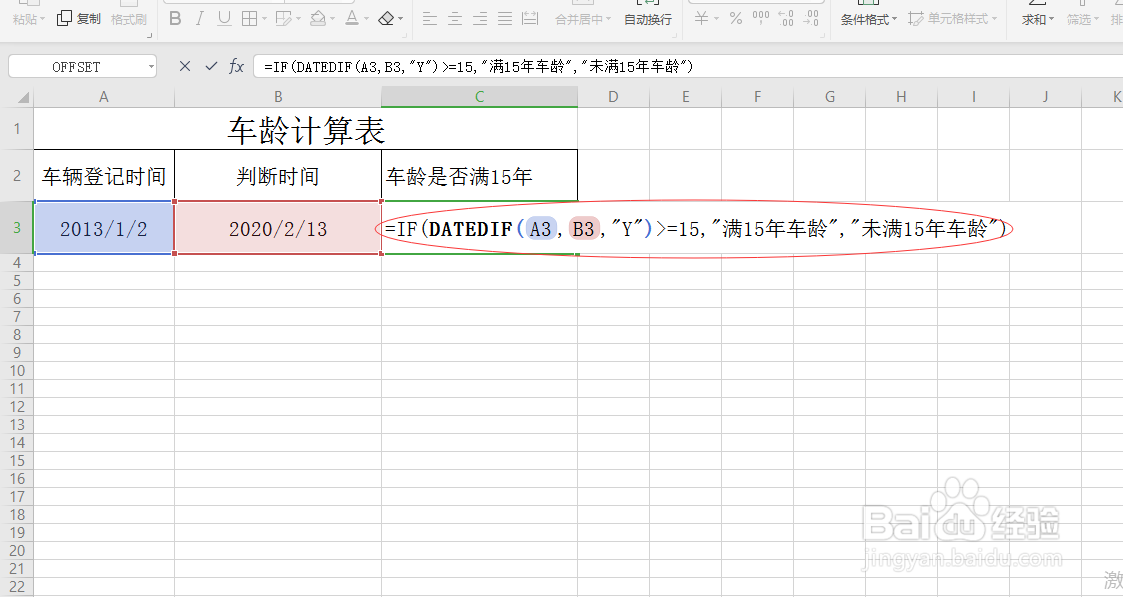Select all cells with the corner button

(x=17, y=97)
